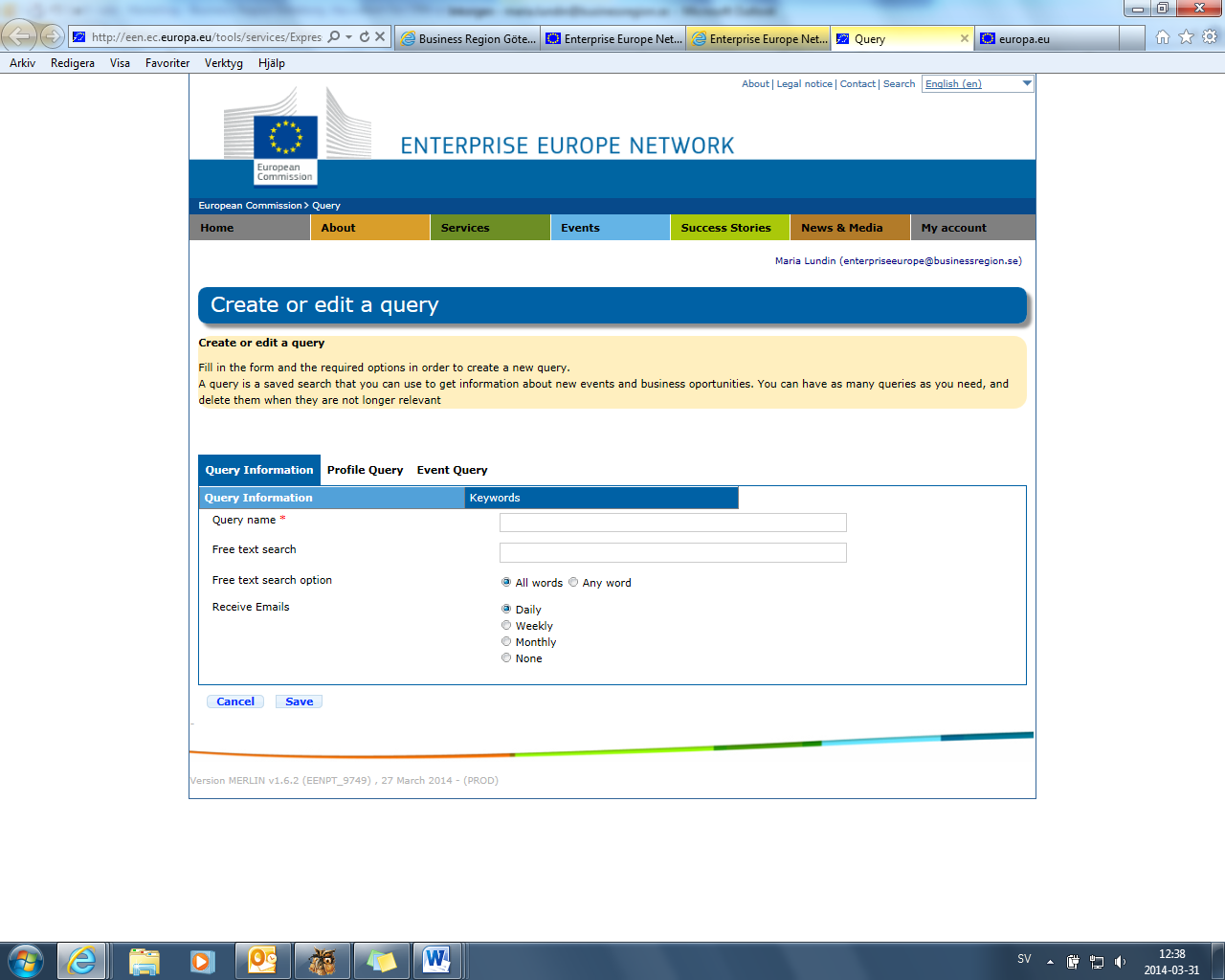
Task: Expand the address bar dropdown arrow
Action: pos(349,37)
